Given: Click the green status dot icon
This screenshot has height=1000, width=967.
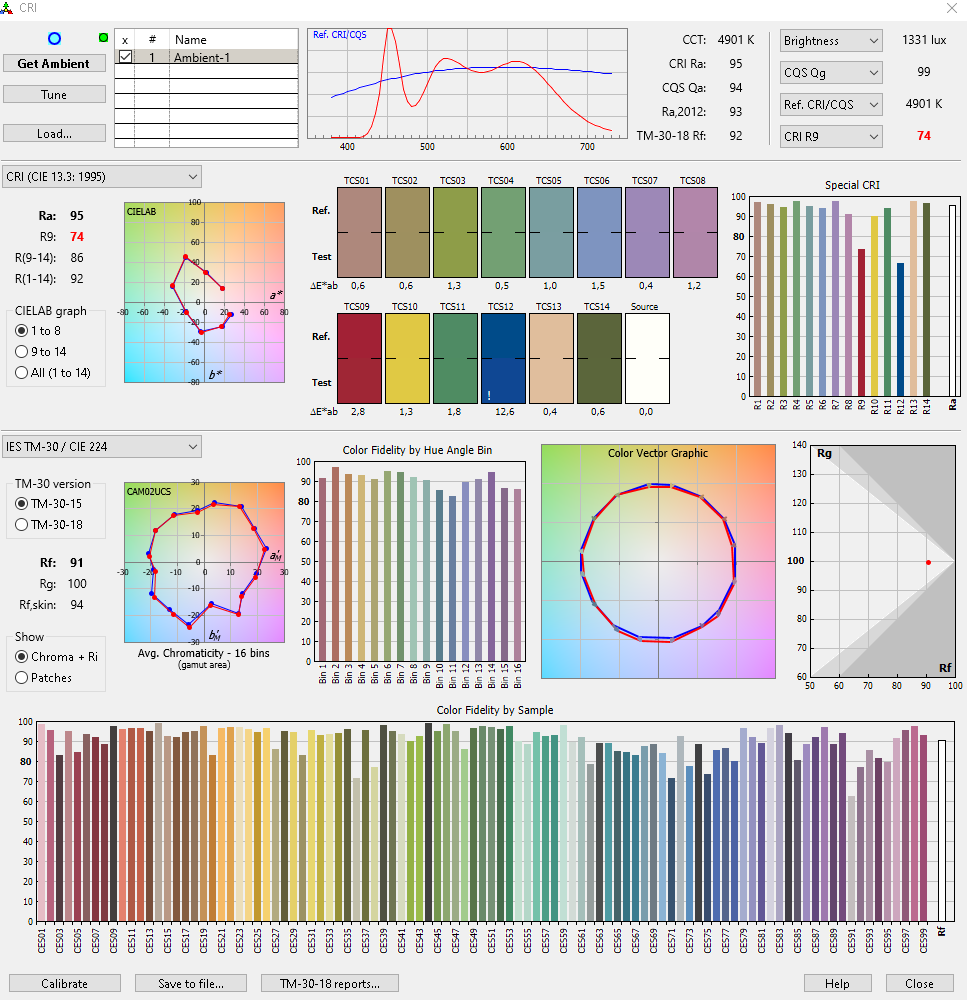Looking at the screenshot, I should point(104,38).
